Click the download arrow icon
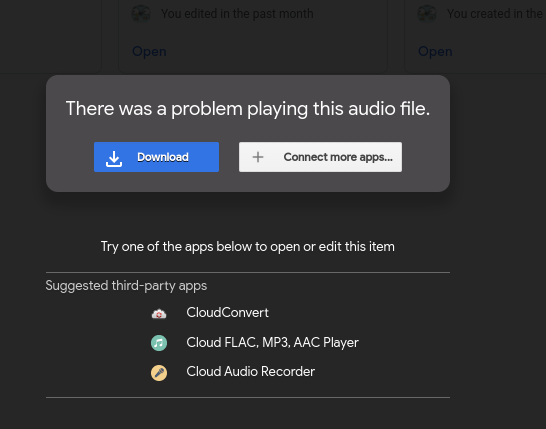 tap(114, 159)
